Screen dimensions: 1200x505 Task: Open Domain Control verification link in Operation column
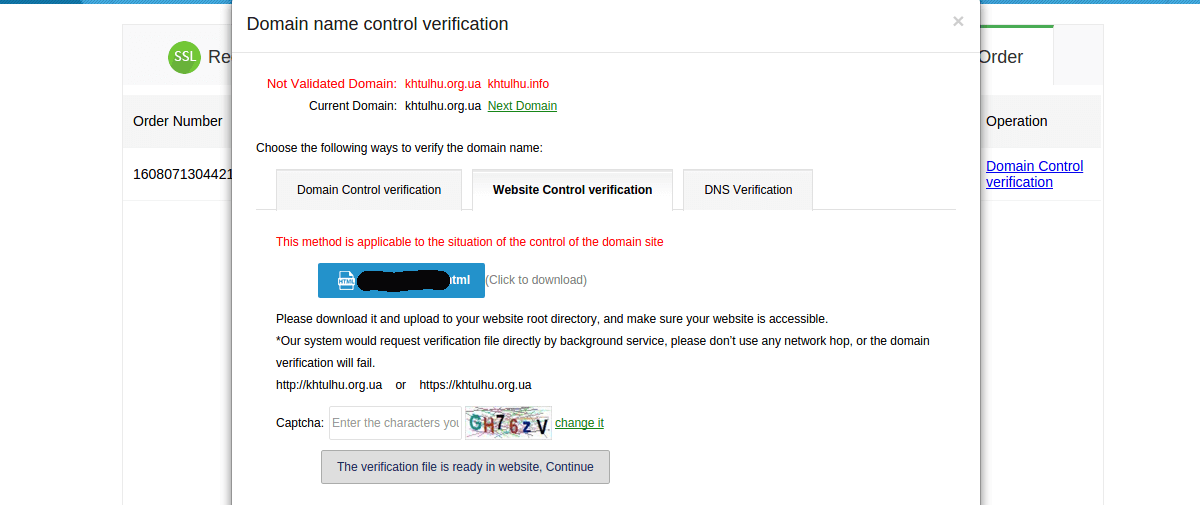pyautogui.click(x=1034, y=174)
